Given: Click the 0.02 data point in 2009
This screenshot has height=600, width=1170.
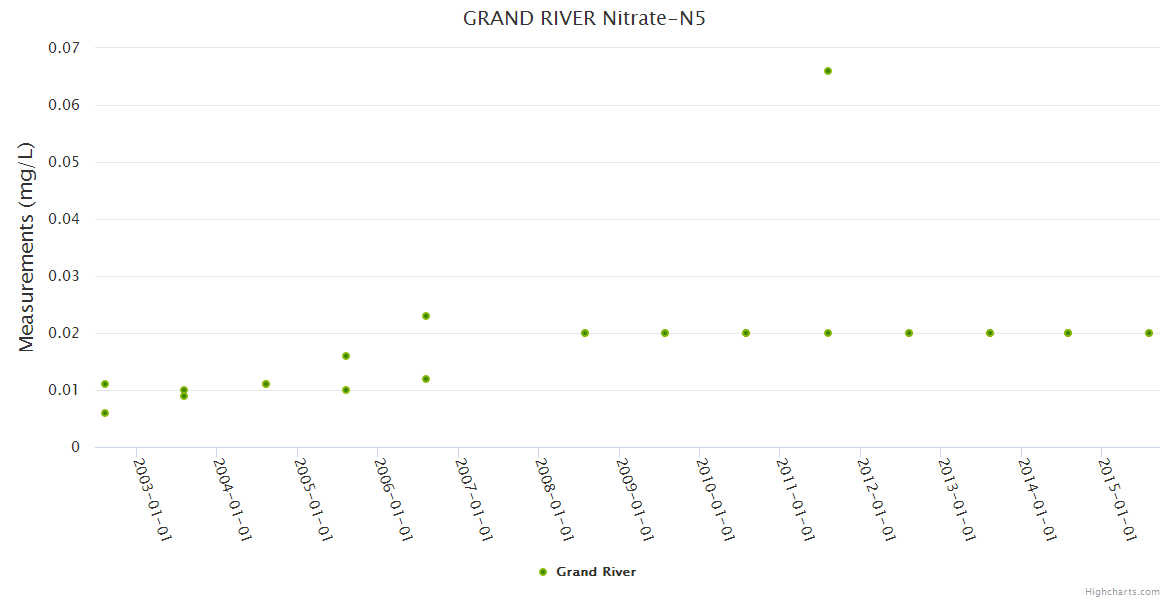Looking at the screenshot, I should [665, 333].
